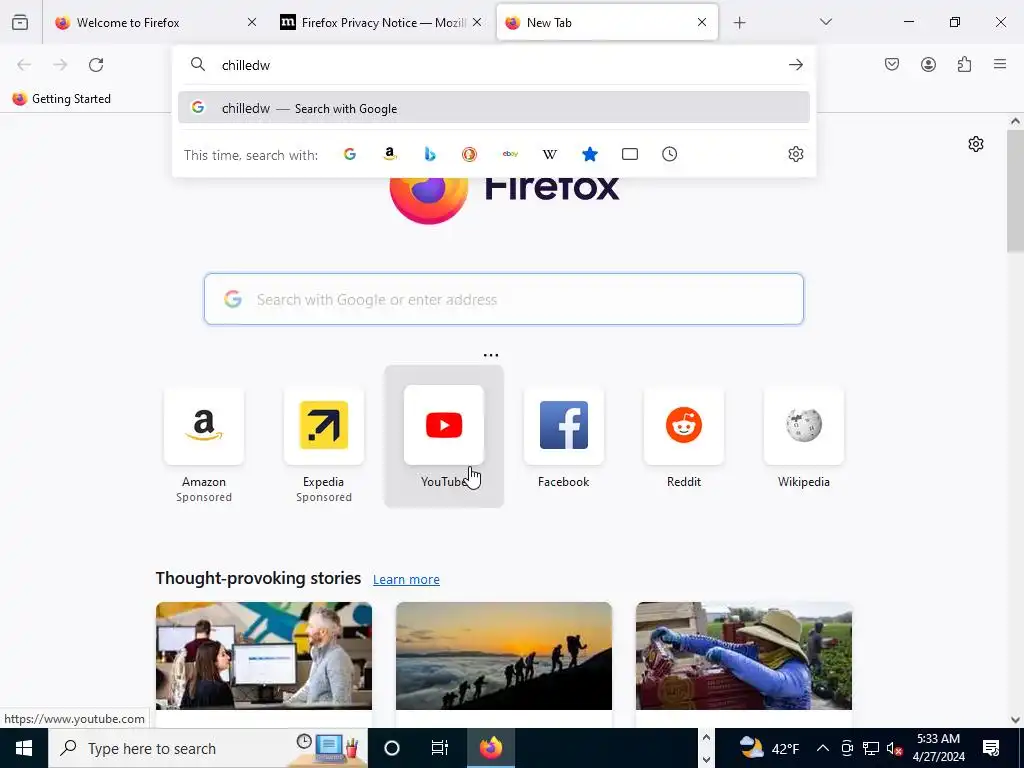Close the Welcome to Firefox tab

pos(252,23)
